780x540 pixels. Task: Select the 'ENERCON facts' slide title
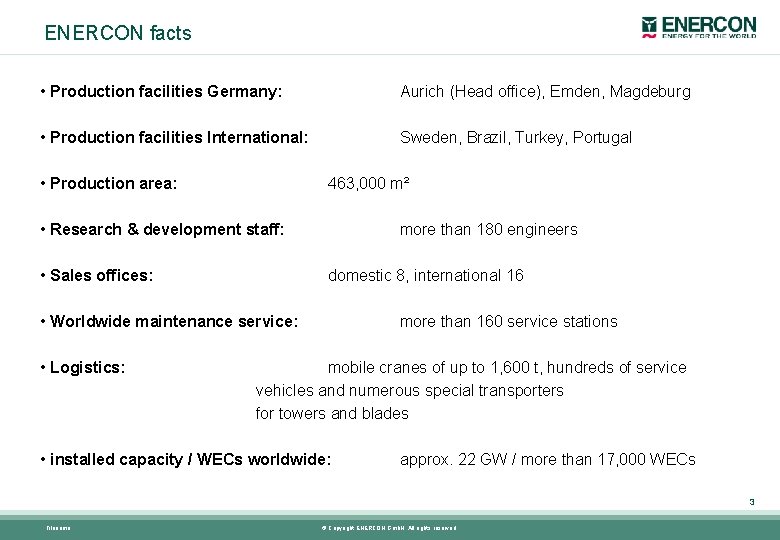118,33
